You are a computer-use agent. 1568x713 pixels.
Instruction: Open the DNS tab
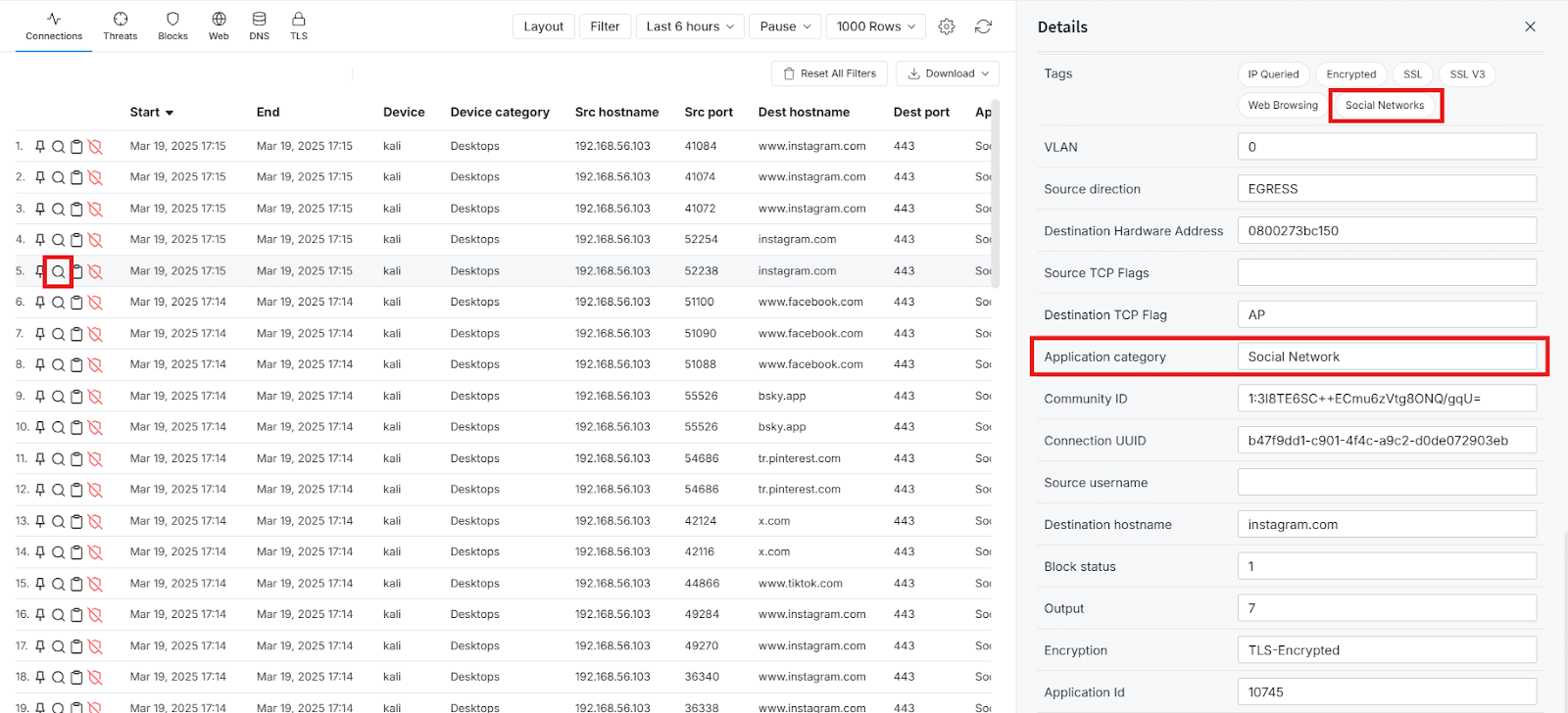pos(259,26)
